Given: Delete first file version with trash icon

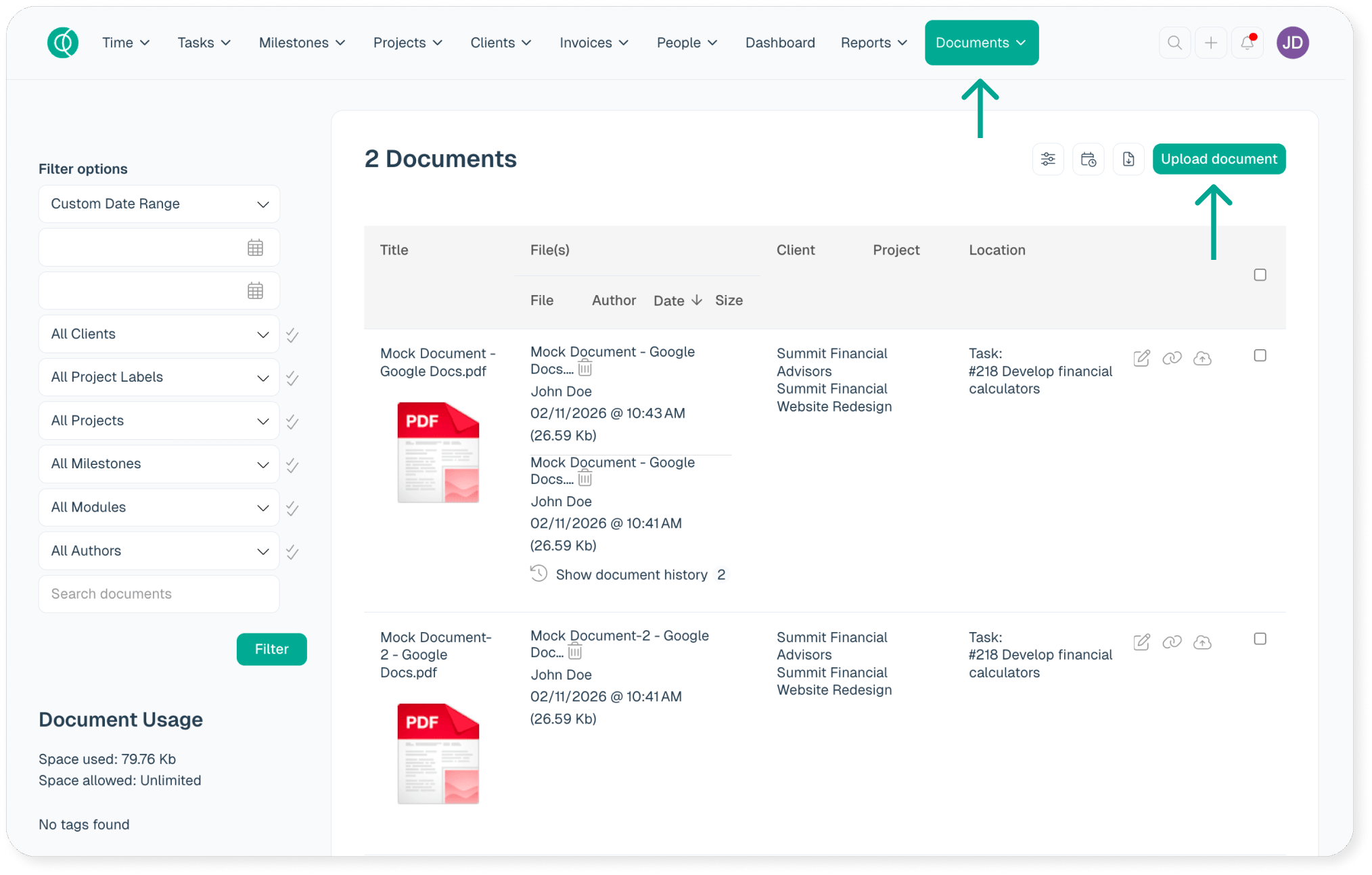Looking at the screenshot, I should coord(585,369).
